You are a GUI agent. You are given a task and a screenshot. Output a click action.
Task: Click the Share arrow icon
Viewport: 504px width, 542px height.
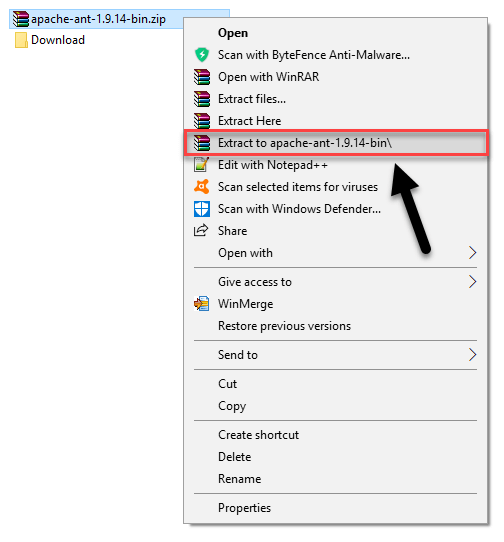point(201,230)
